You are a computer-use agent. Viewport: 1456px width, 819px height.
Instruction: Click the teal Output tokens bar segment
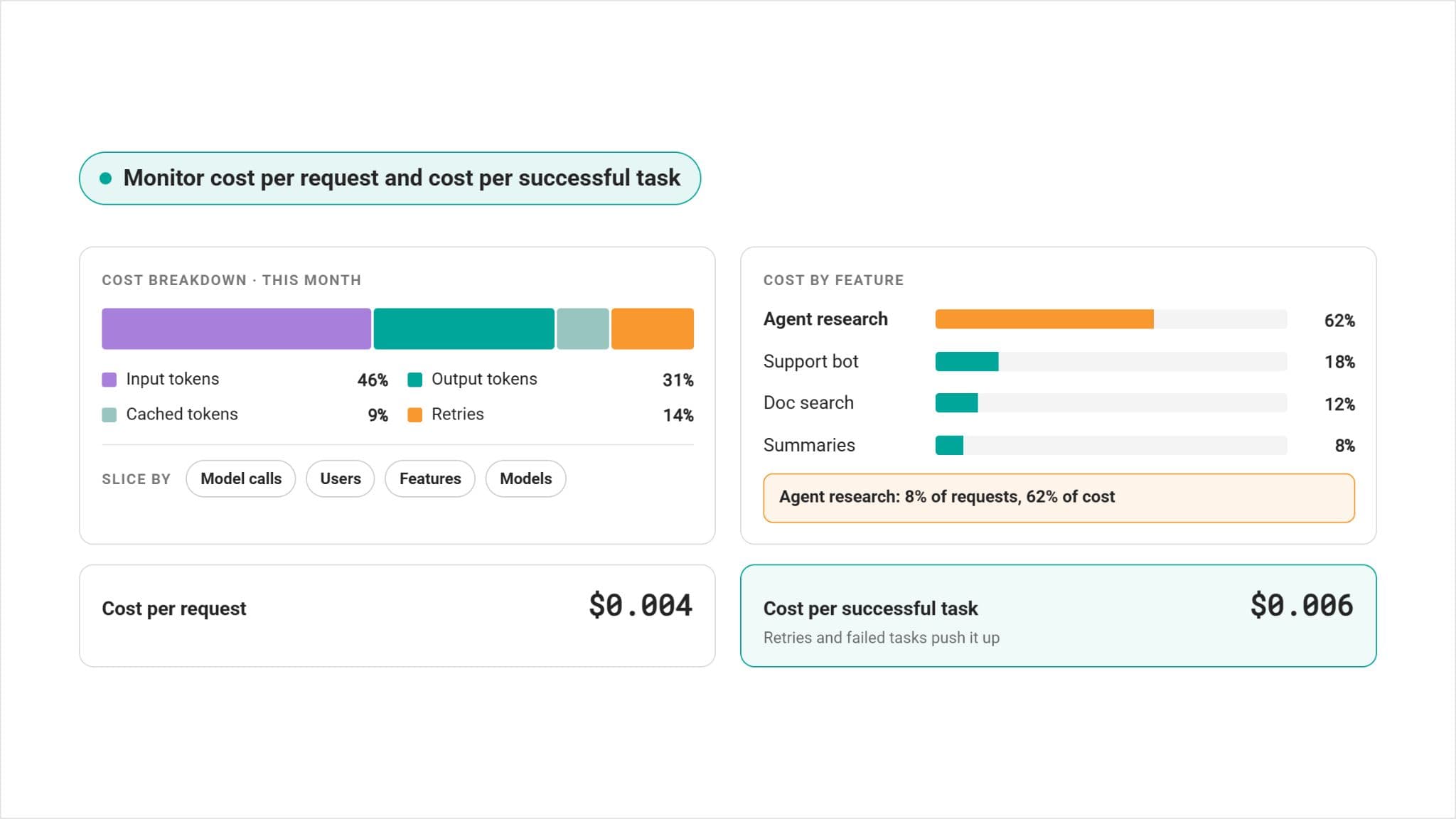464,328
